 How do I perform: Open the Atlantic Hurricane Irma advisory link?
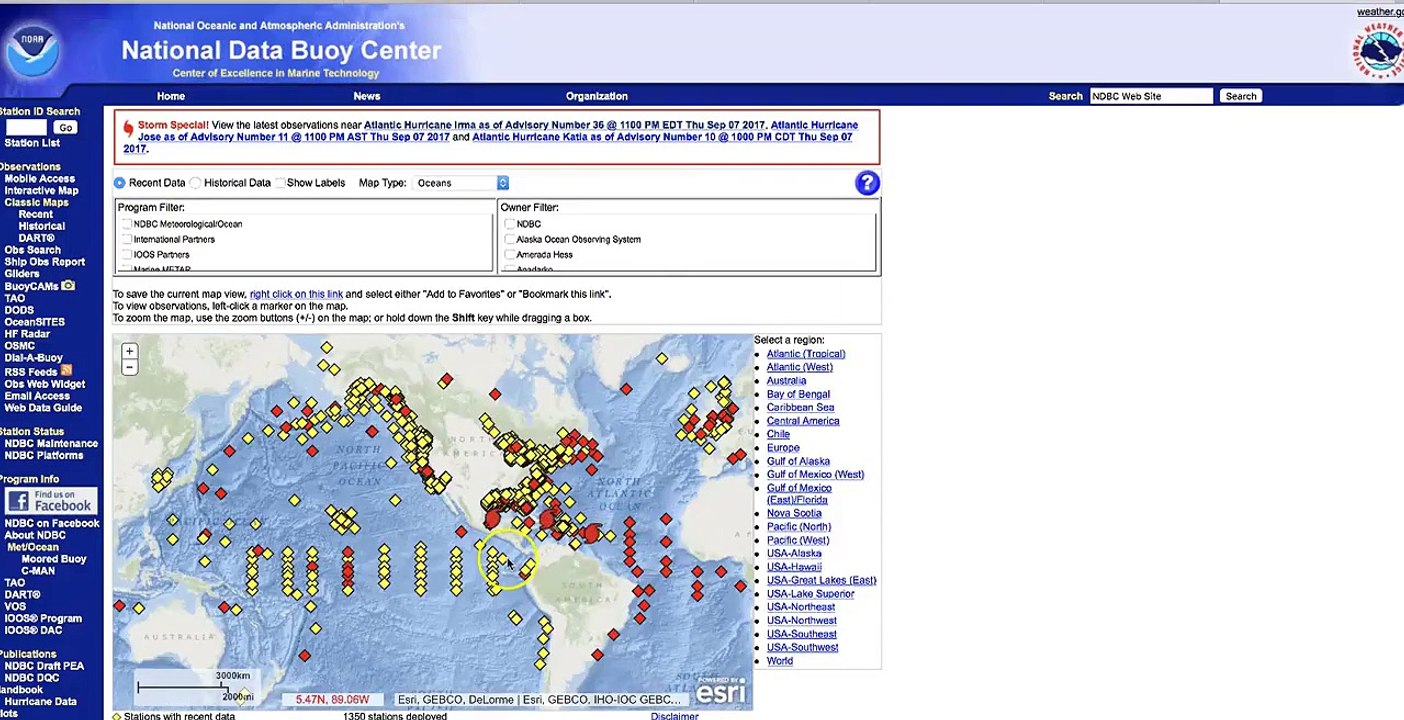(x=565, y=125)
